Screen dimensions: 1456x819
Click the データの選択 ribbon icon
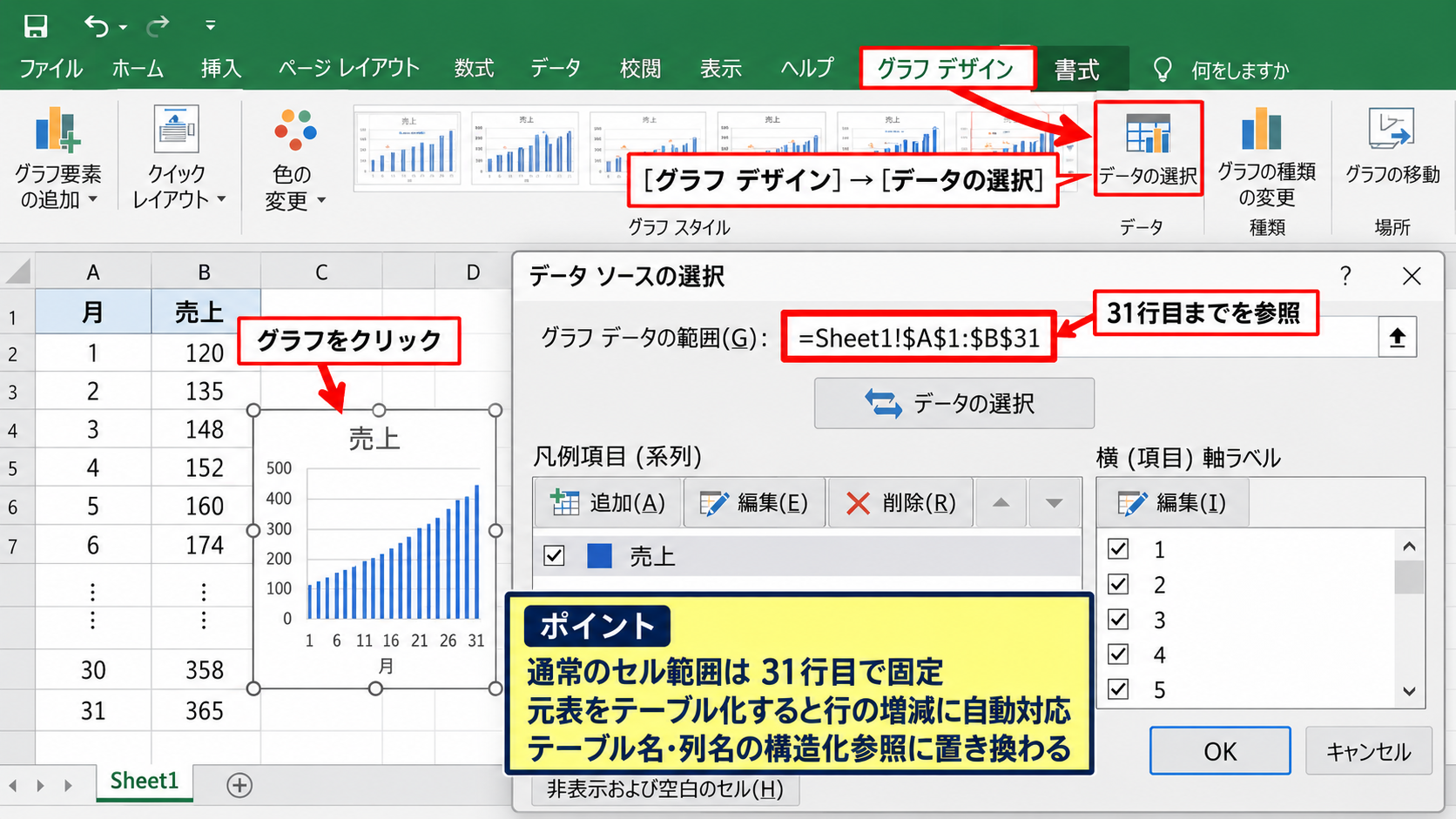tap(1148, 149)
